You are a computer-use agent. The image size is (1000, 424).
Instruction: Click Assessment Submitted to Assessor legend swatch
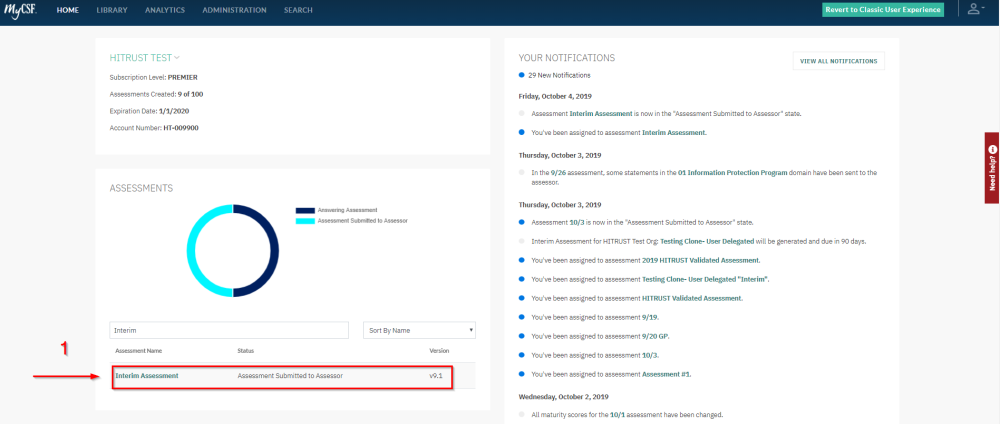(305, 220)
